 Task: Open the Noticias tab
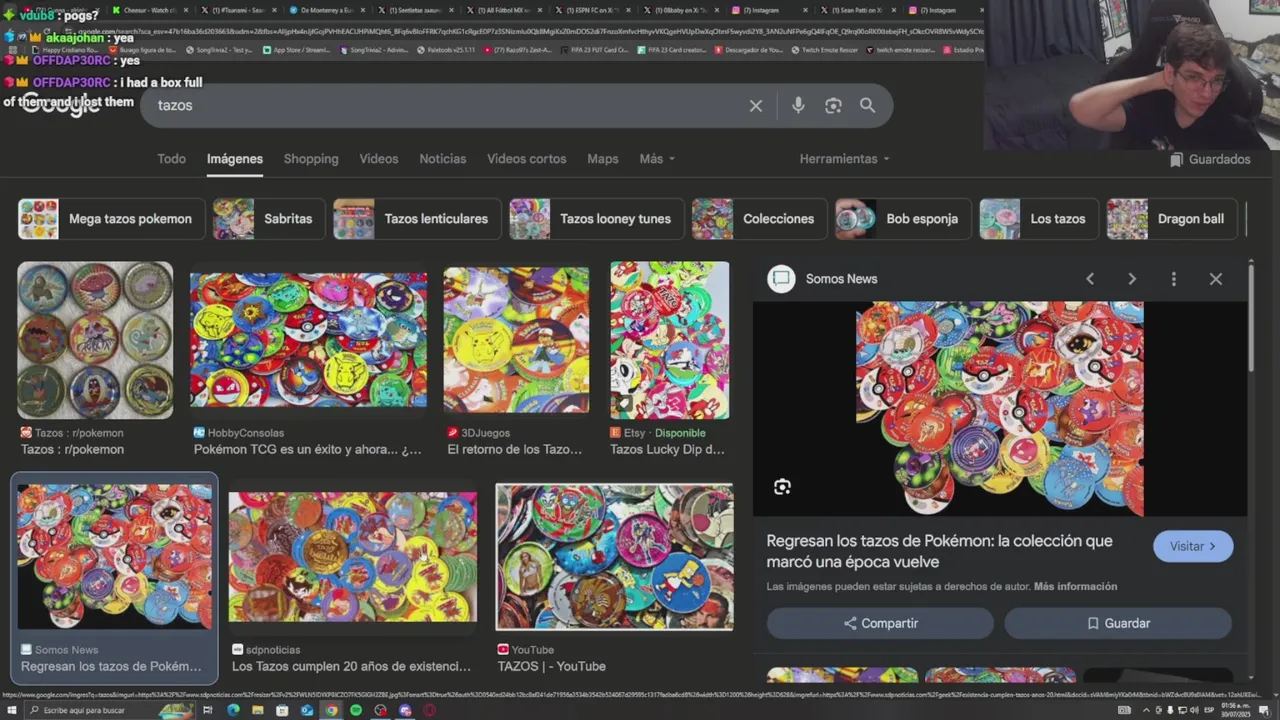443,159
